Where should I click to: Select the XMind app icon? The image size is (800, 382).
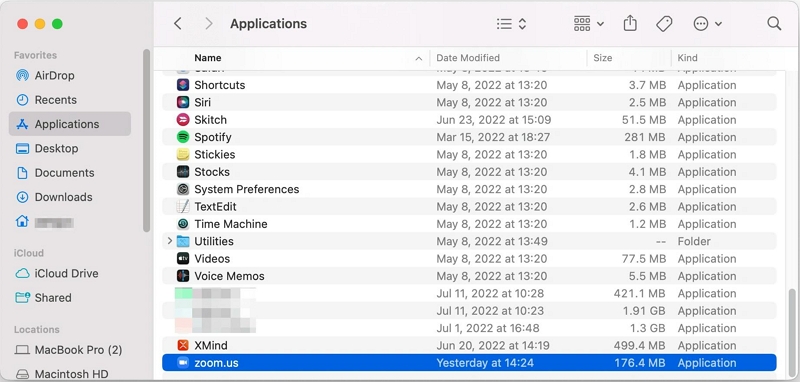coord(183,345)
